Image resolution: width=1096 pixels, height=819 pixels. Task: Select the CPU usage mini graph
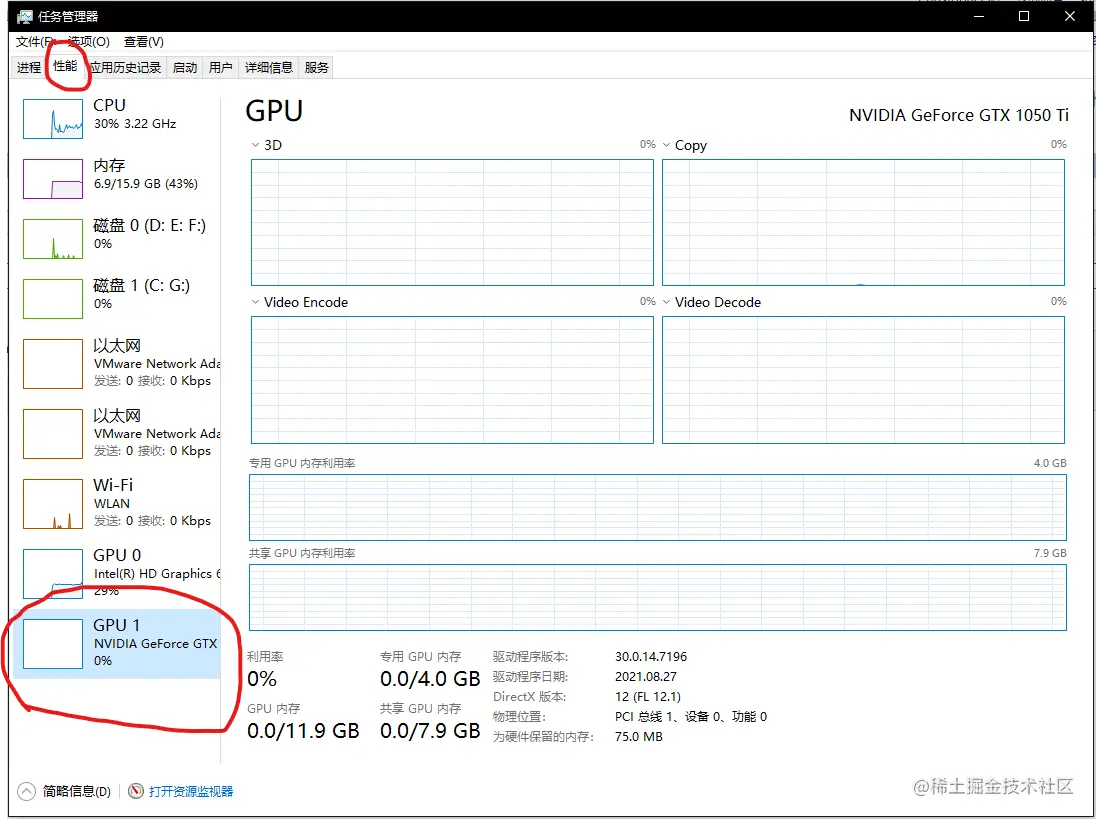53,119
